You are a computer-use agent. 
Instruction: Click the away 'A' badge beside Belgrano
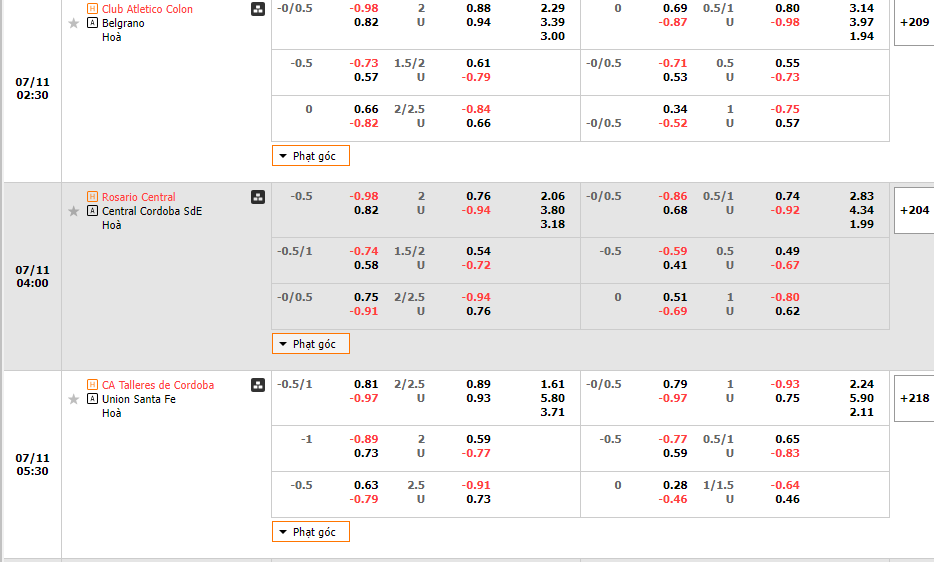click(x=93, y=23)
